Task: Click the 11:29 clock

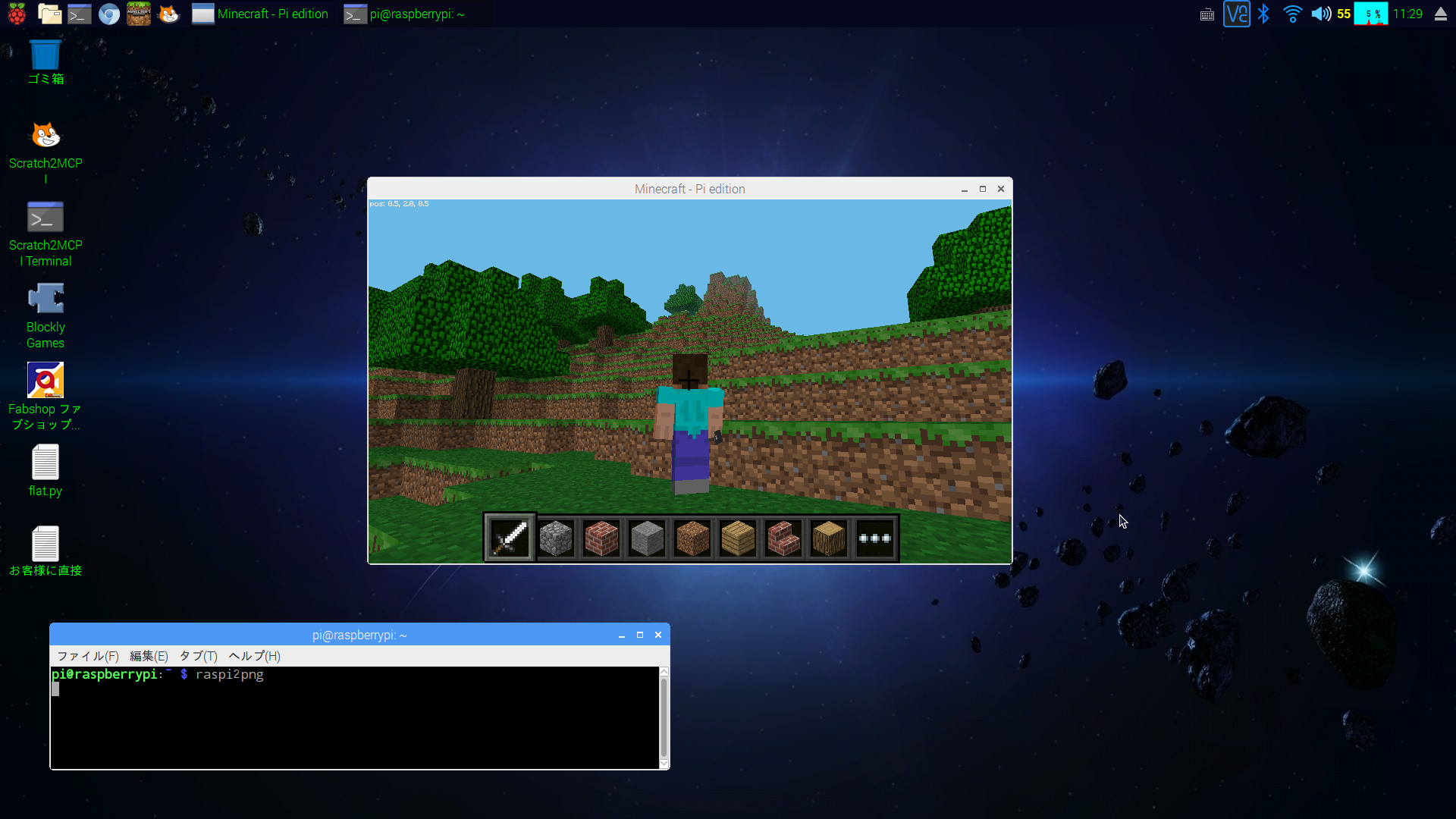Action: pos(1407,14)
